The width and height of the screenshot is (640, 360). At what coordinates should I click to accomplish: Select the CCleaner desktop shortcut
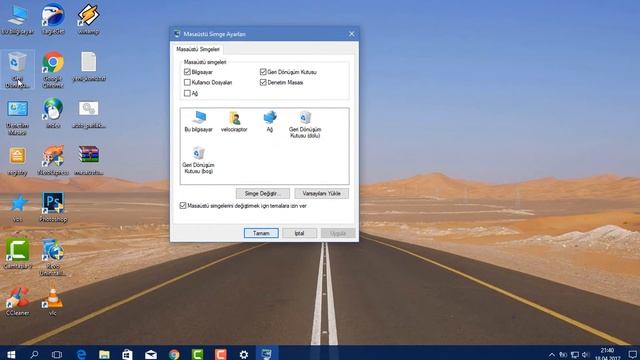point(17,301)
